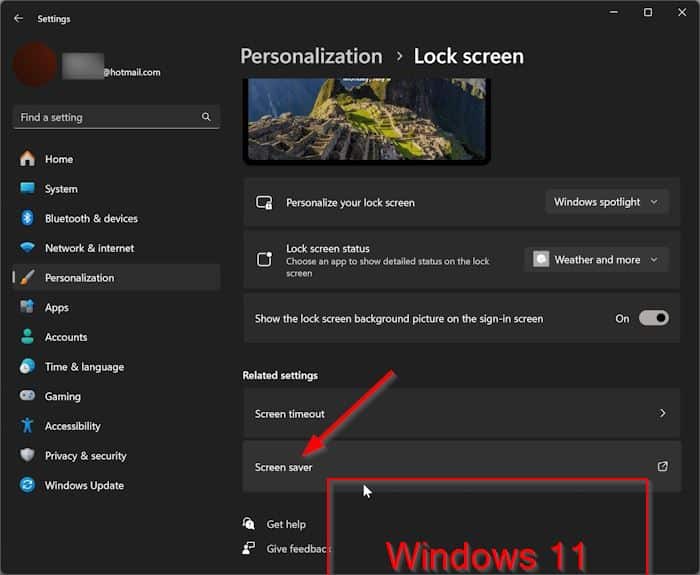
Task: Click the System monitor icon
Action: [27, 188]
